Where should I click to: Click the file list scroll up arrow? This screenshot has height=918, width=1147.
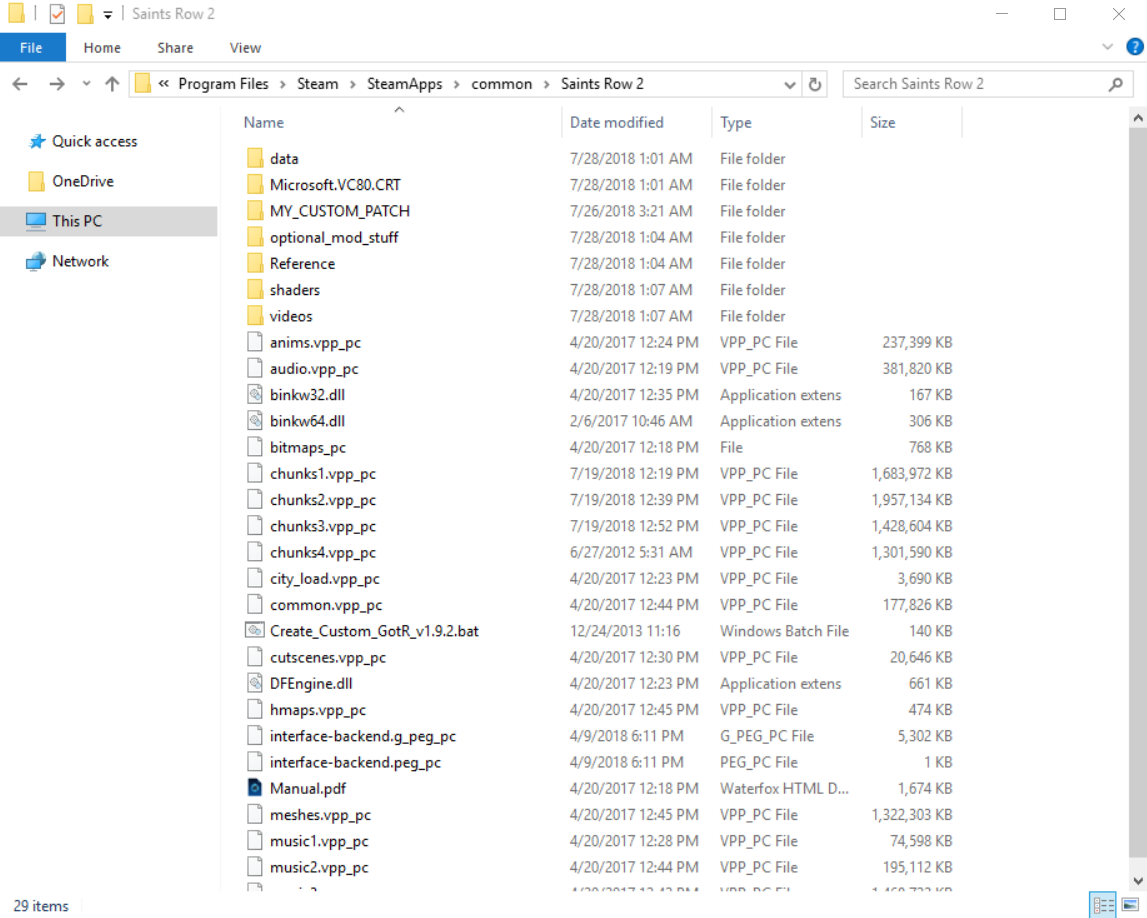(1138, 118)
